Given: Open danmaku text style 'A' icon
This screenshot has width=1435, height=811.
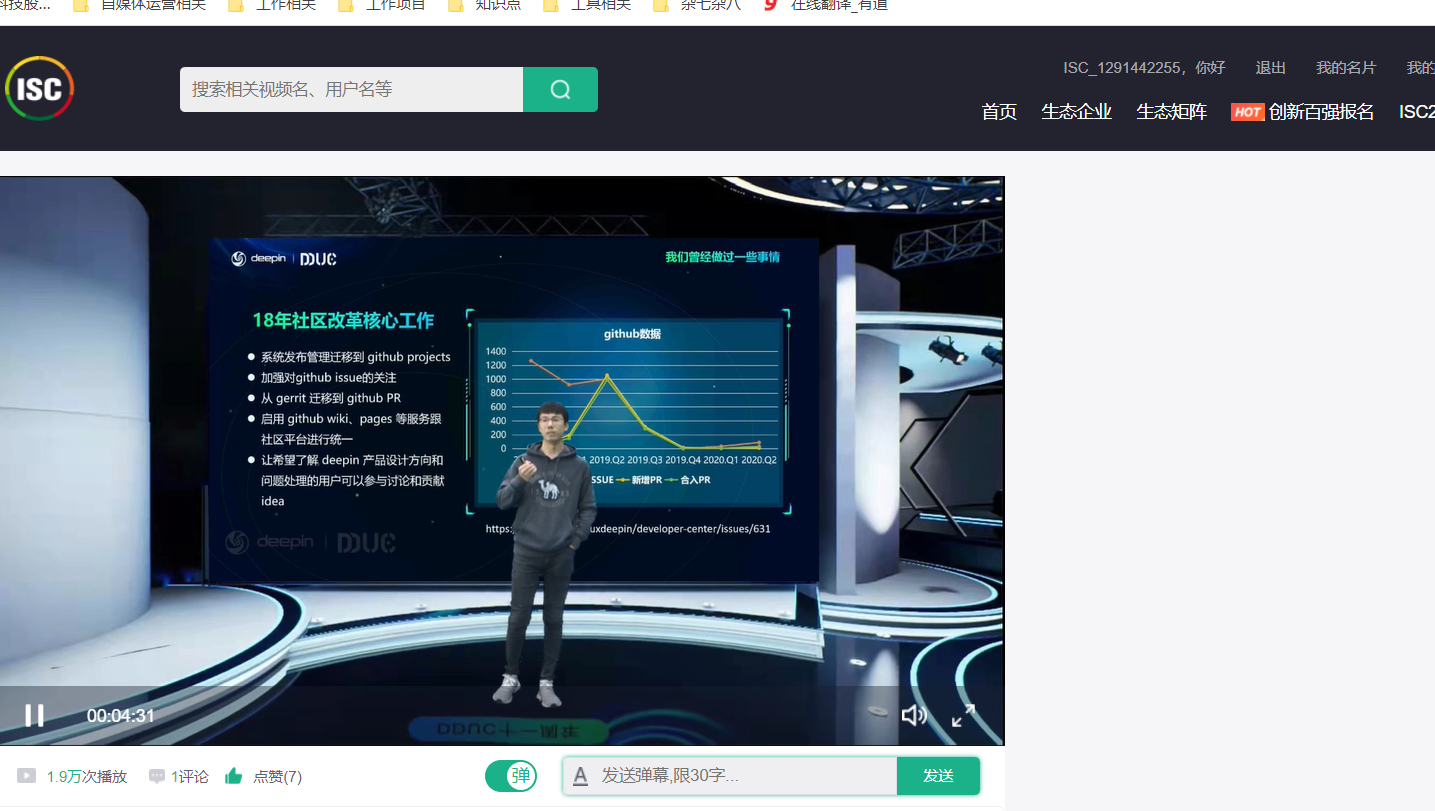Looking at the screenshot, I should [580, 776].
